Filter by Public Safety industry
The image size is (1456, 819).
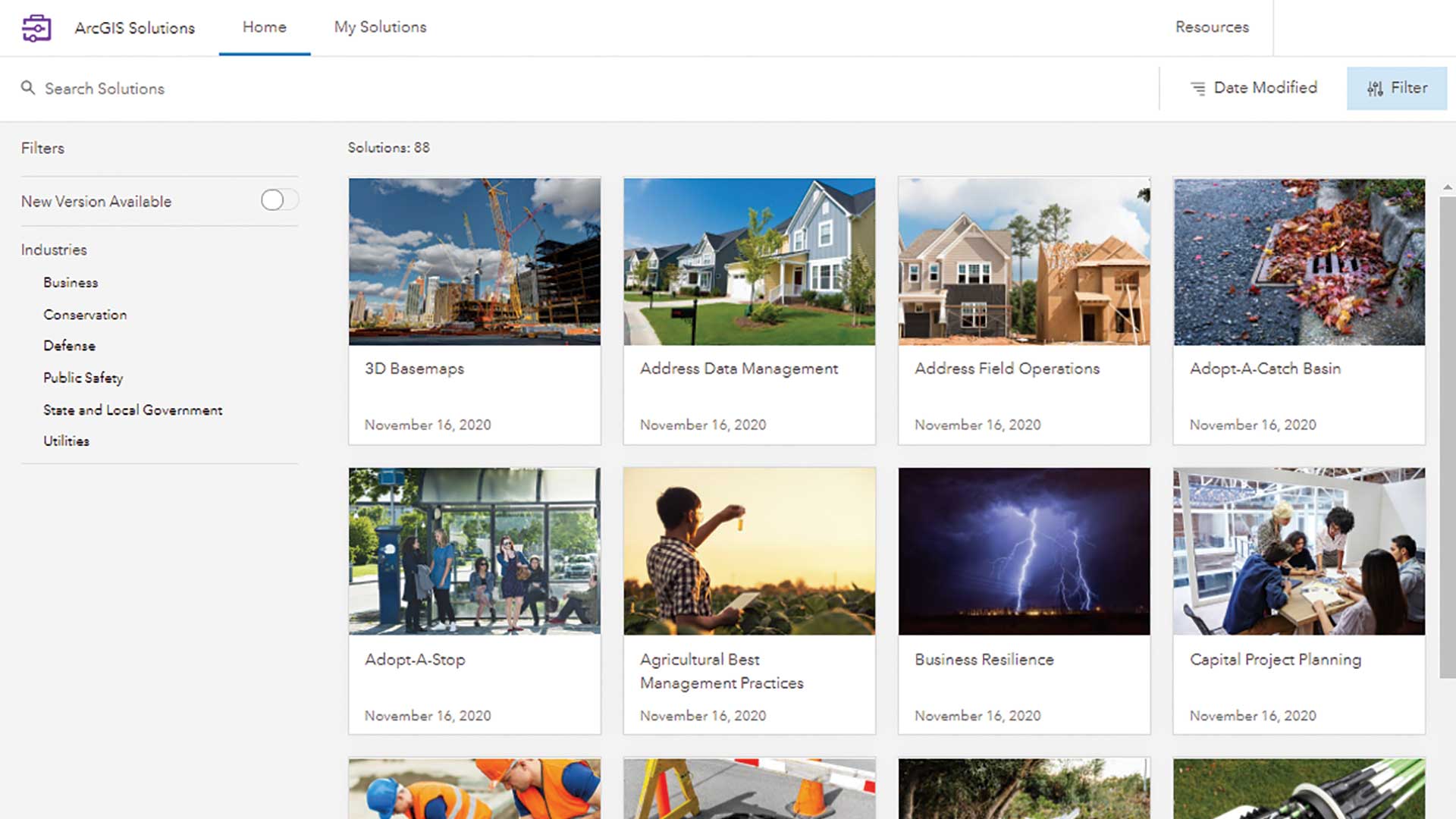tap(83, 378)
